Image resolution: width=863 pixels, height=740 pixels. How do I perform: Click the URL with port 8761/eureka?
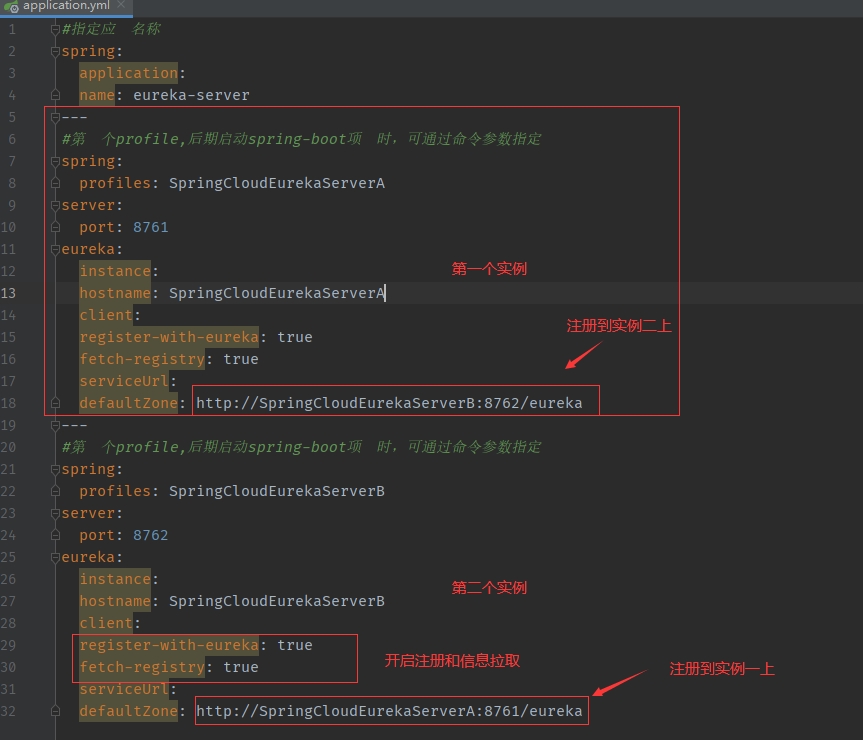[x=389, y=711]
